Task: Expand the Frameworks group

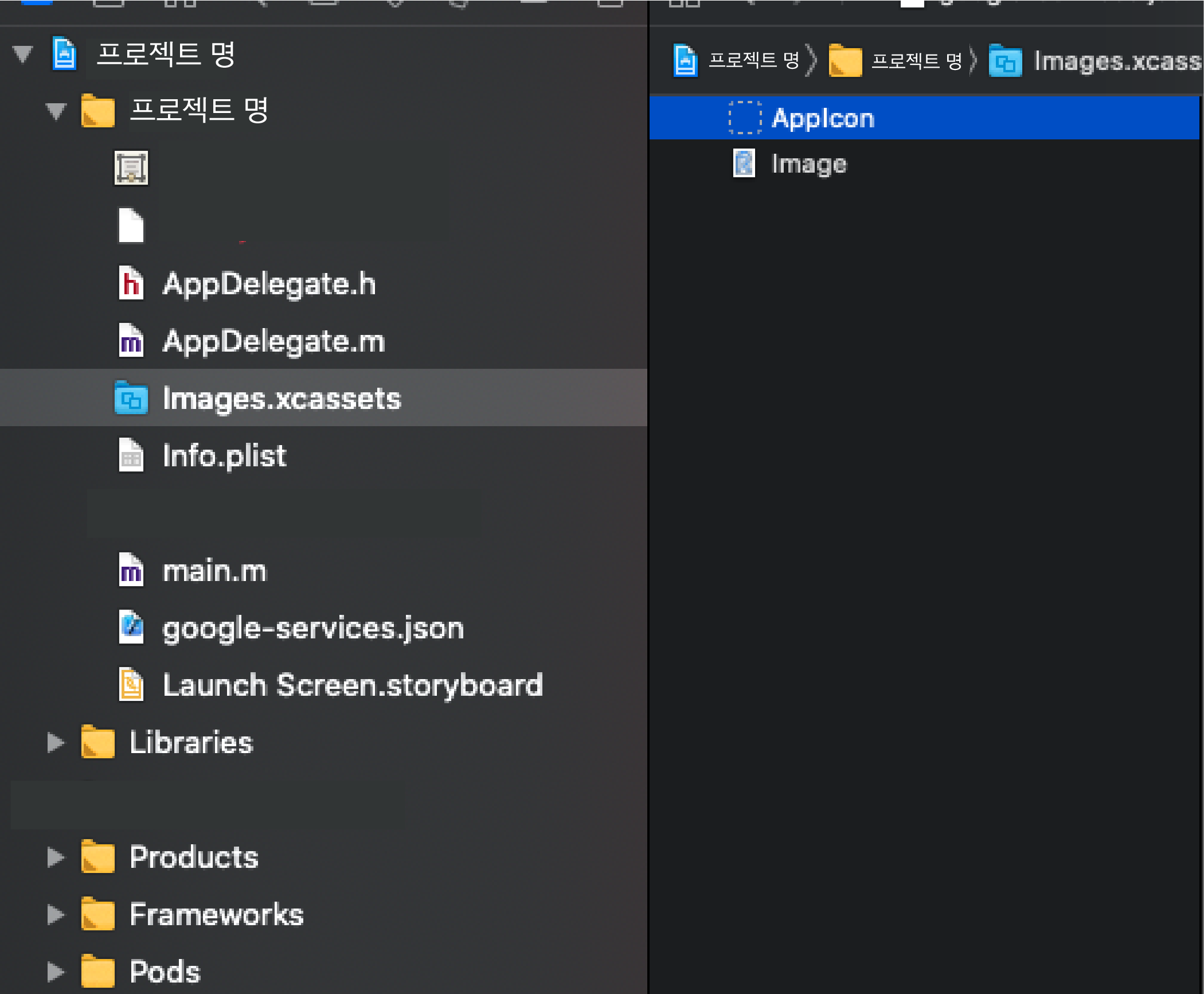Action: [56, 914]
